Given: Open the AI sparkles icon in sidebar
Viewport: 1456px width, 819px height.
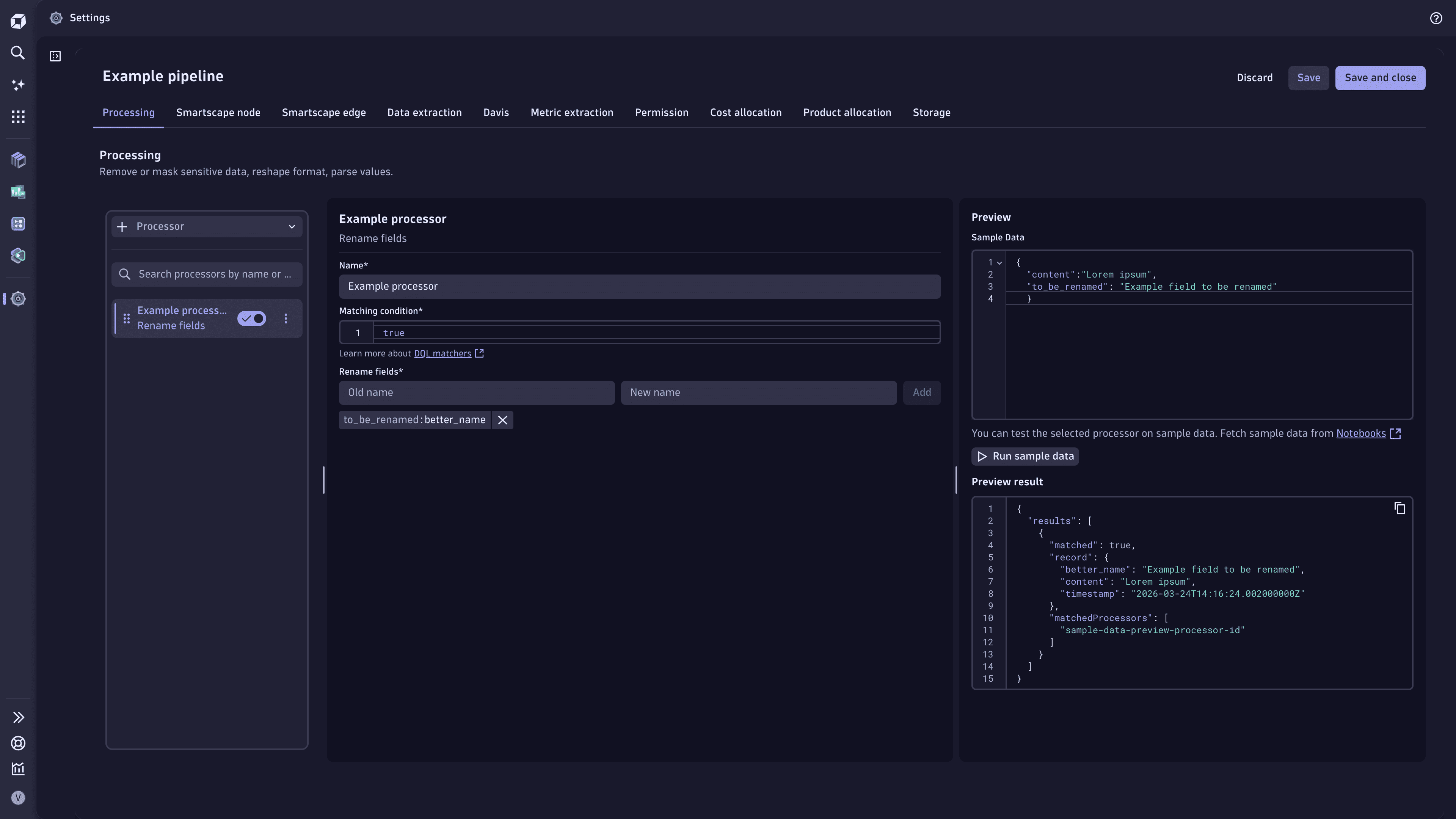Looking at the screenshot, I should [17, 85].
